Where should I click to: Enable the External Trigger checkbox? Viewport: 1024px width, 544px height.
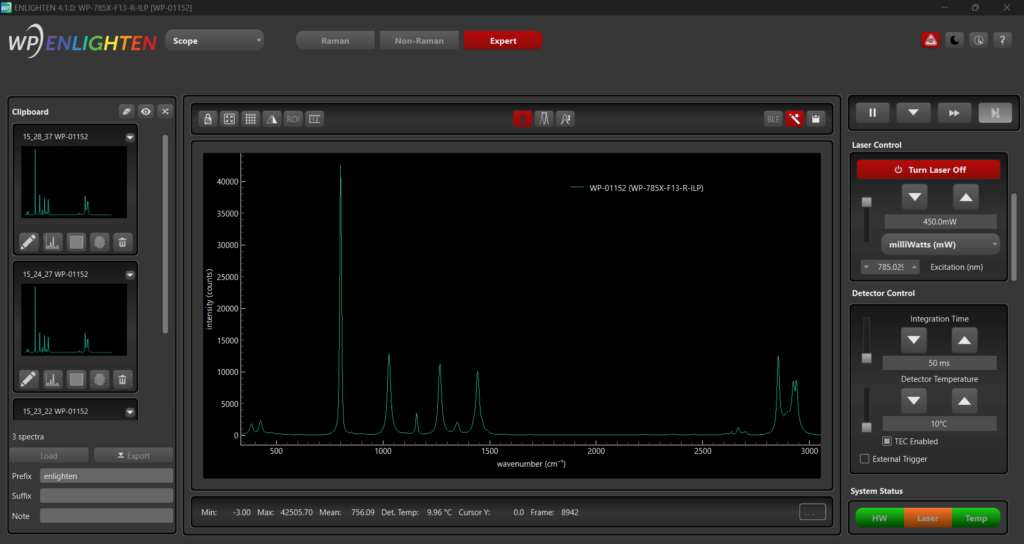[x=865, y=459]
